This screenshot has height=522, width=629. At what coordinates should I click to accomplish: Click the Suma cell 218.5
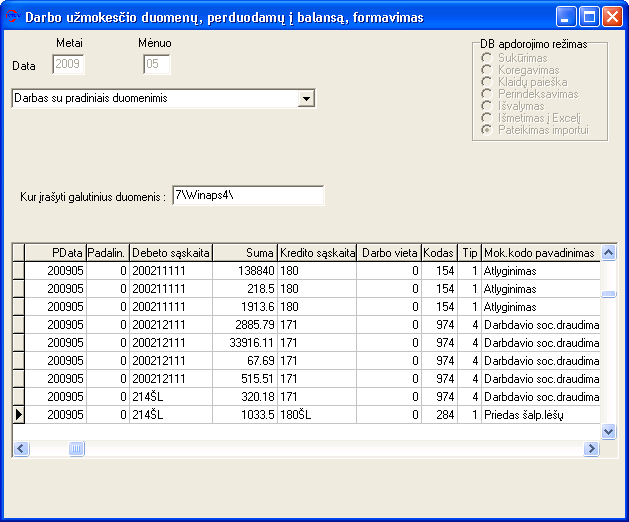click(245, 289)
